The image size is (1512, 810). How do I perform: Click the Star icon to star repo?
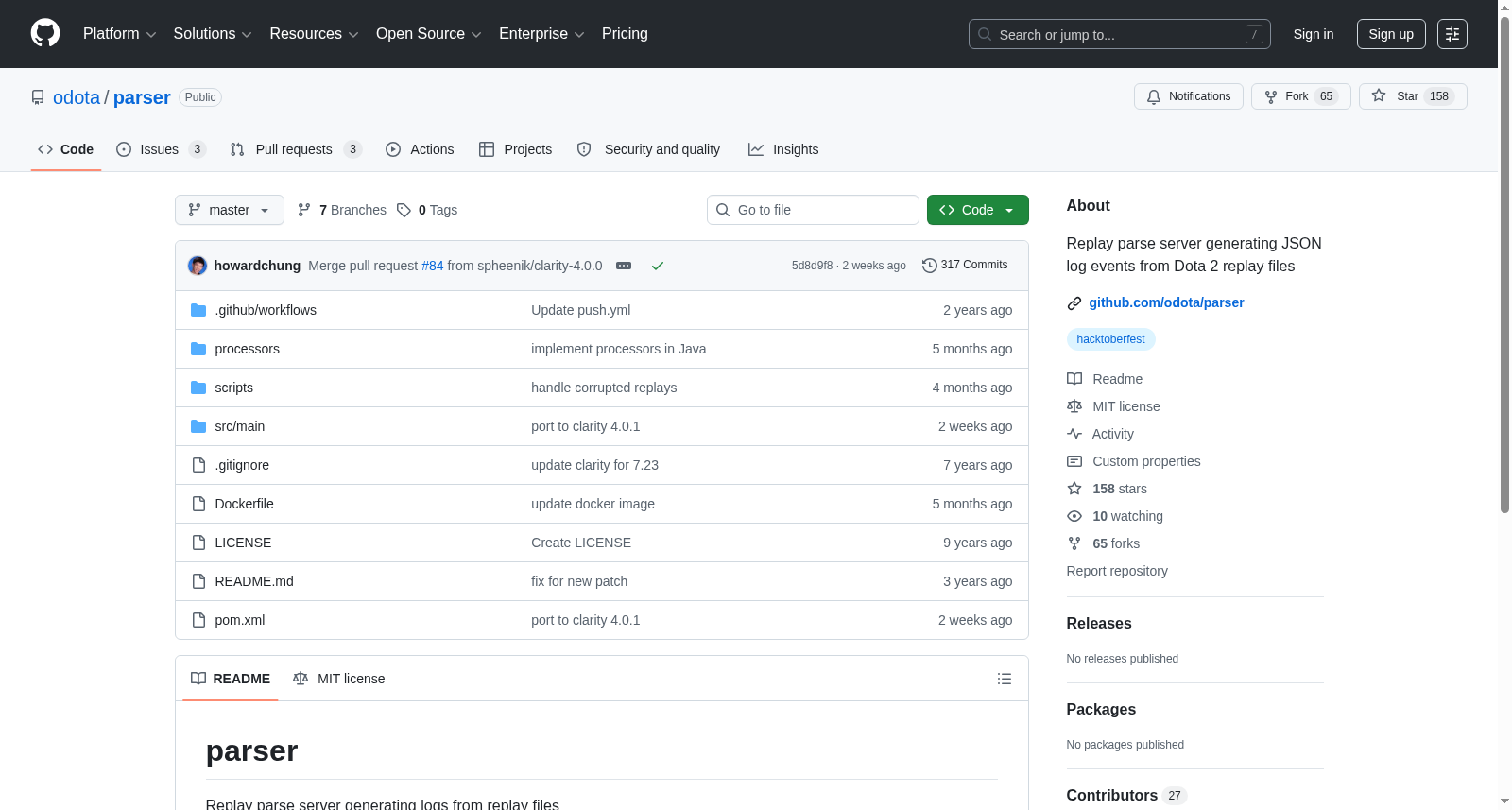point(1379,95)
